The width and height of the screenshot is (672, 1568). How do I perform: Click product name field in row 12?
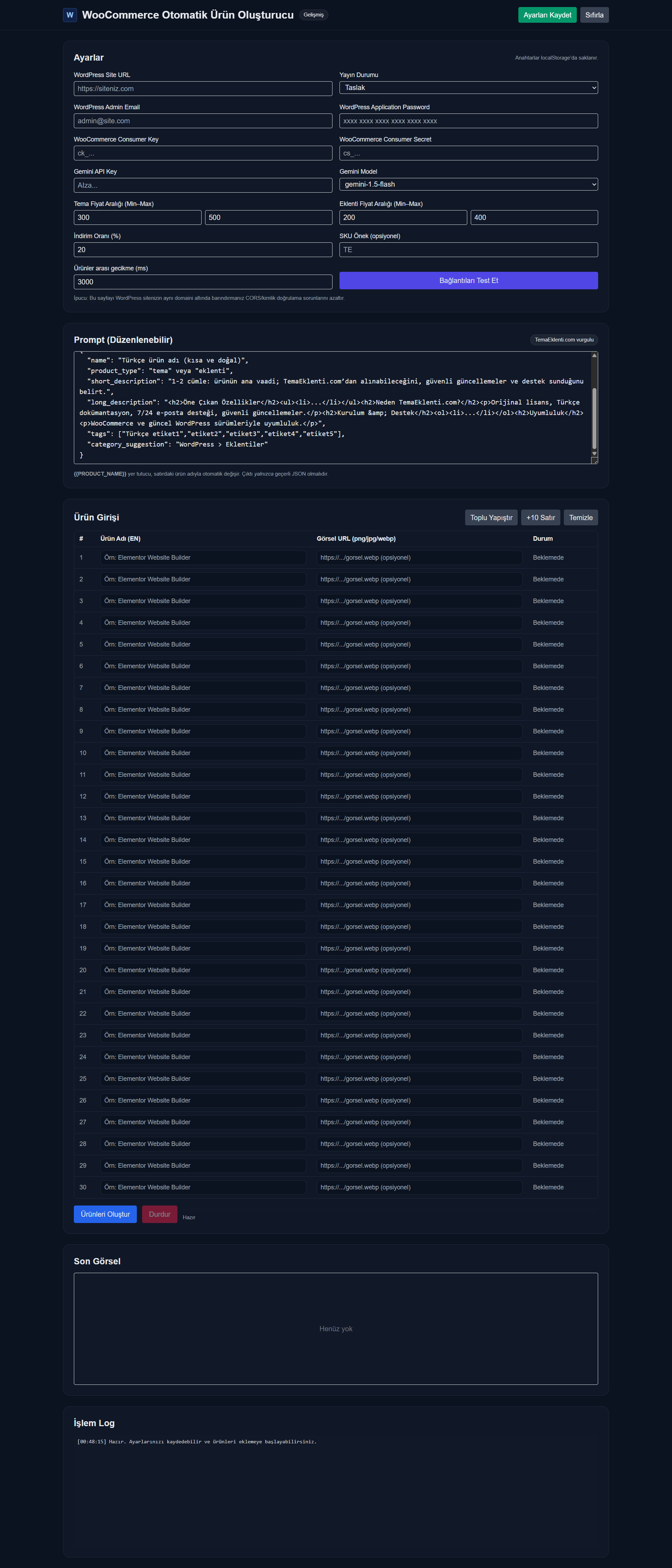click(x=203, y=797)
